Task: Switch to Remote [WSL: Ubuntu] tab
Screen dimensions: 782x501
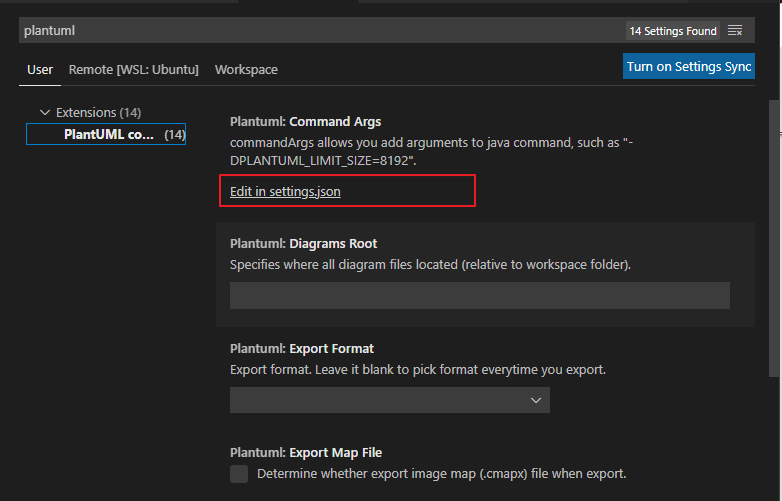Action: pyautogui.click(x=134, y=69)
